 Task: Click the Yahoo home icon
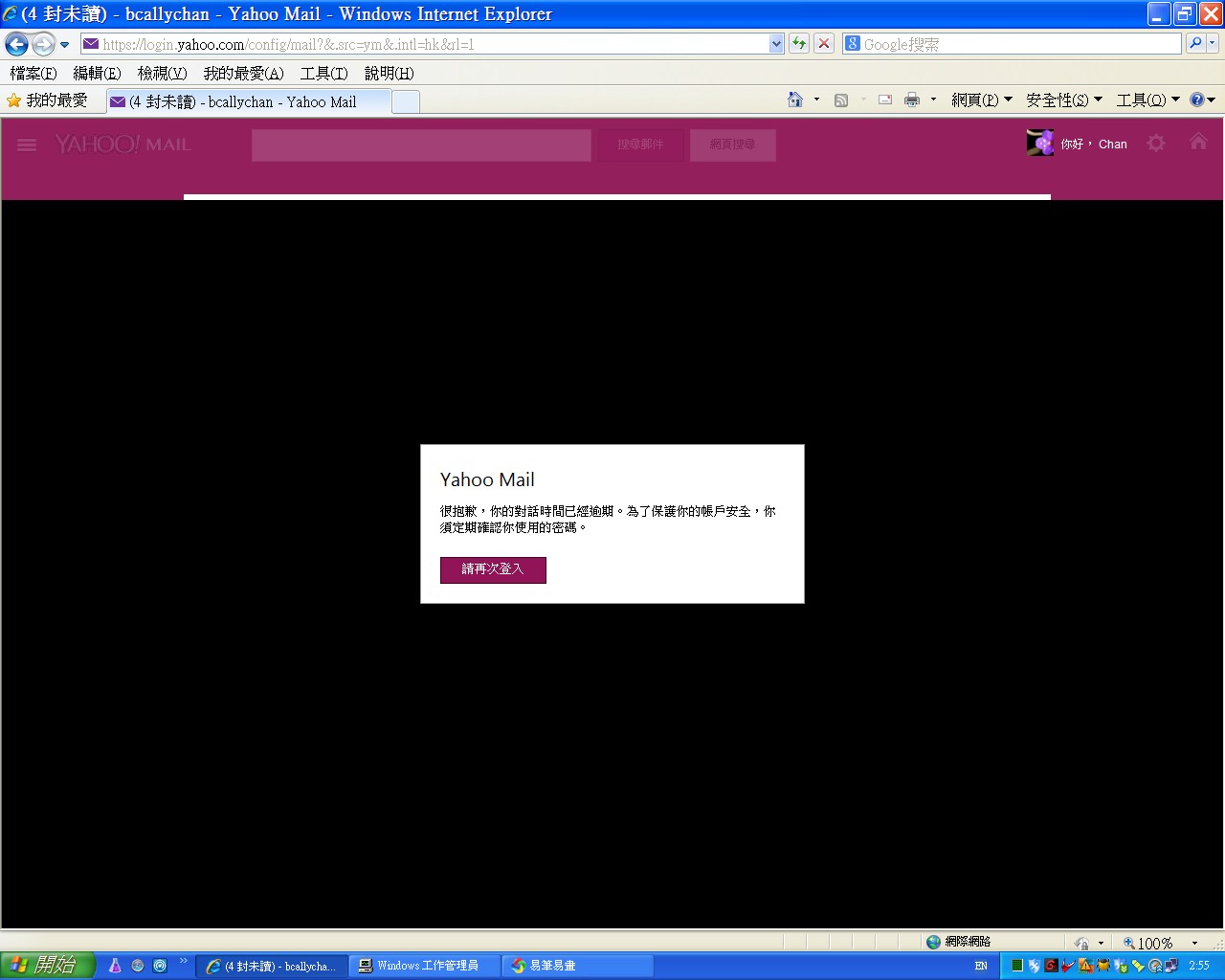1198,143
